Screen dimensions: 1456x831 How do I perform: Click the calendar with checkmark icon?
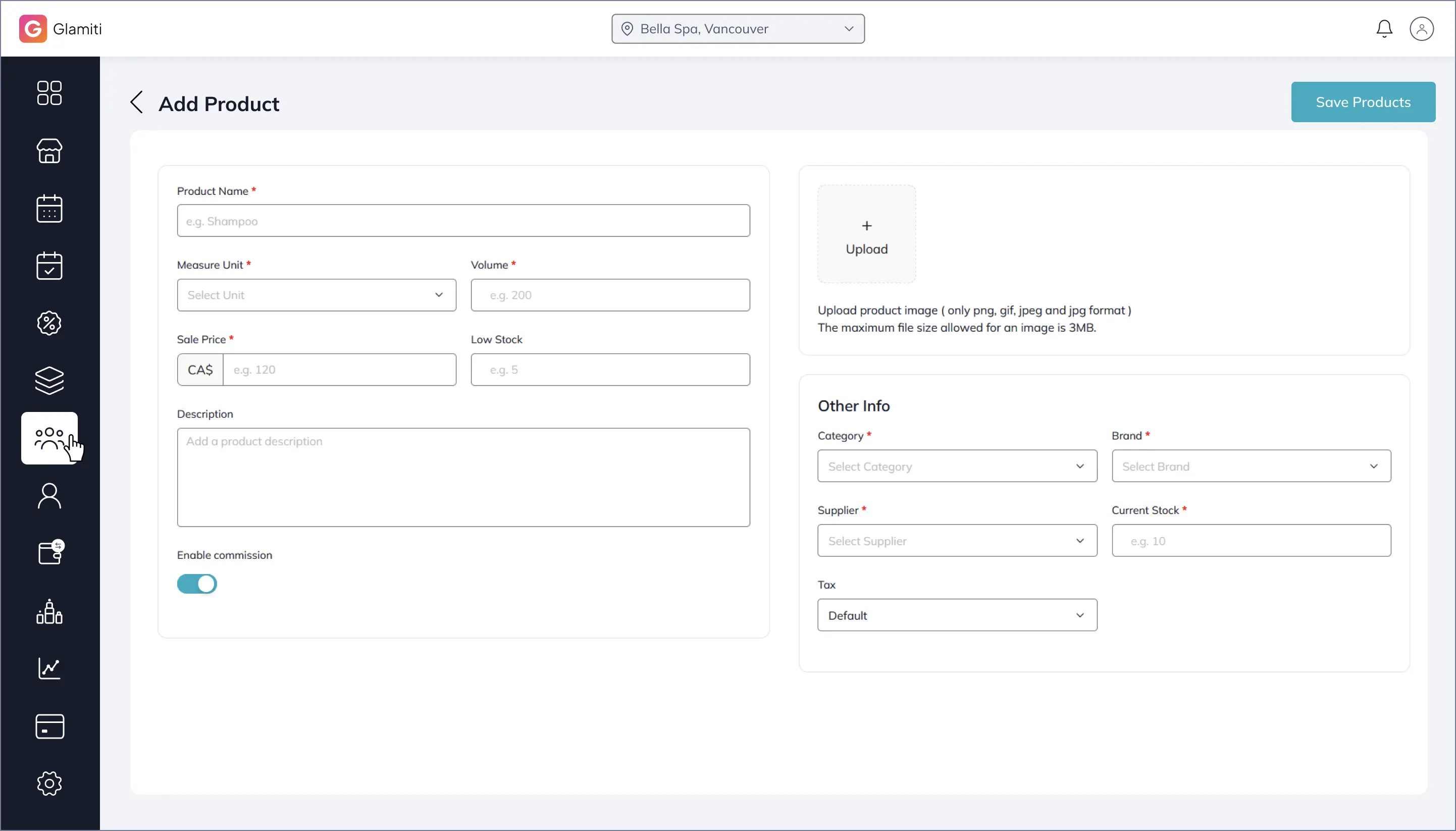(49, 266)
